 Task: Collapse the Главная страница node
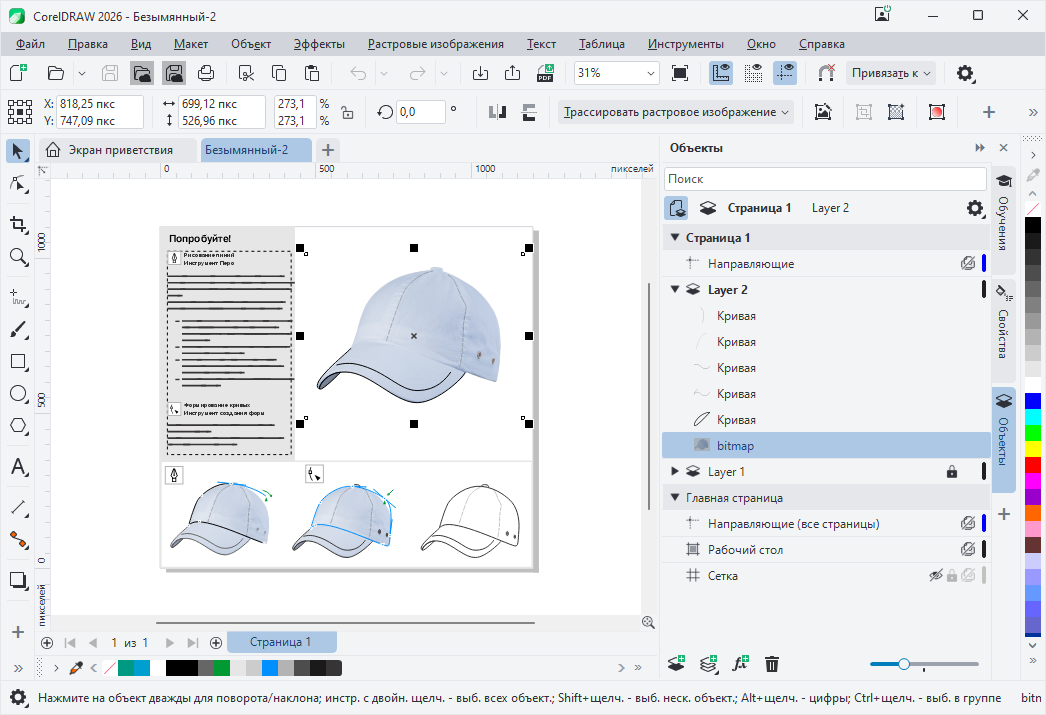pyautogui.click(x=675, y=498)
